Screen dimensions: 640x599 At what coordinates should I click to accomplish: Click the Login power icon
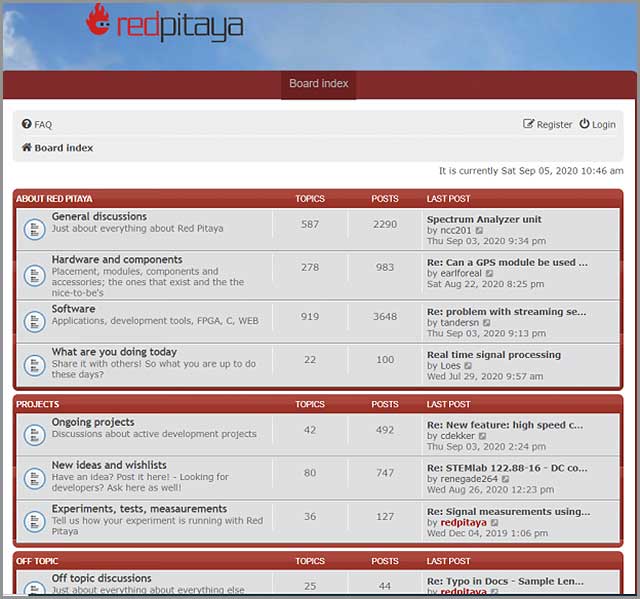tap(584, 124)
